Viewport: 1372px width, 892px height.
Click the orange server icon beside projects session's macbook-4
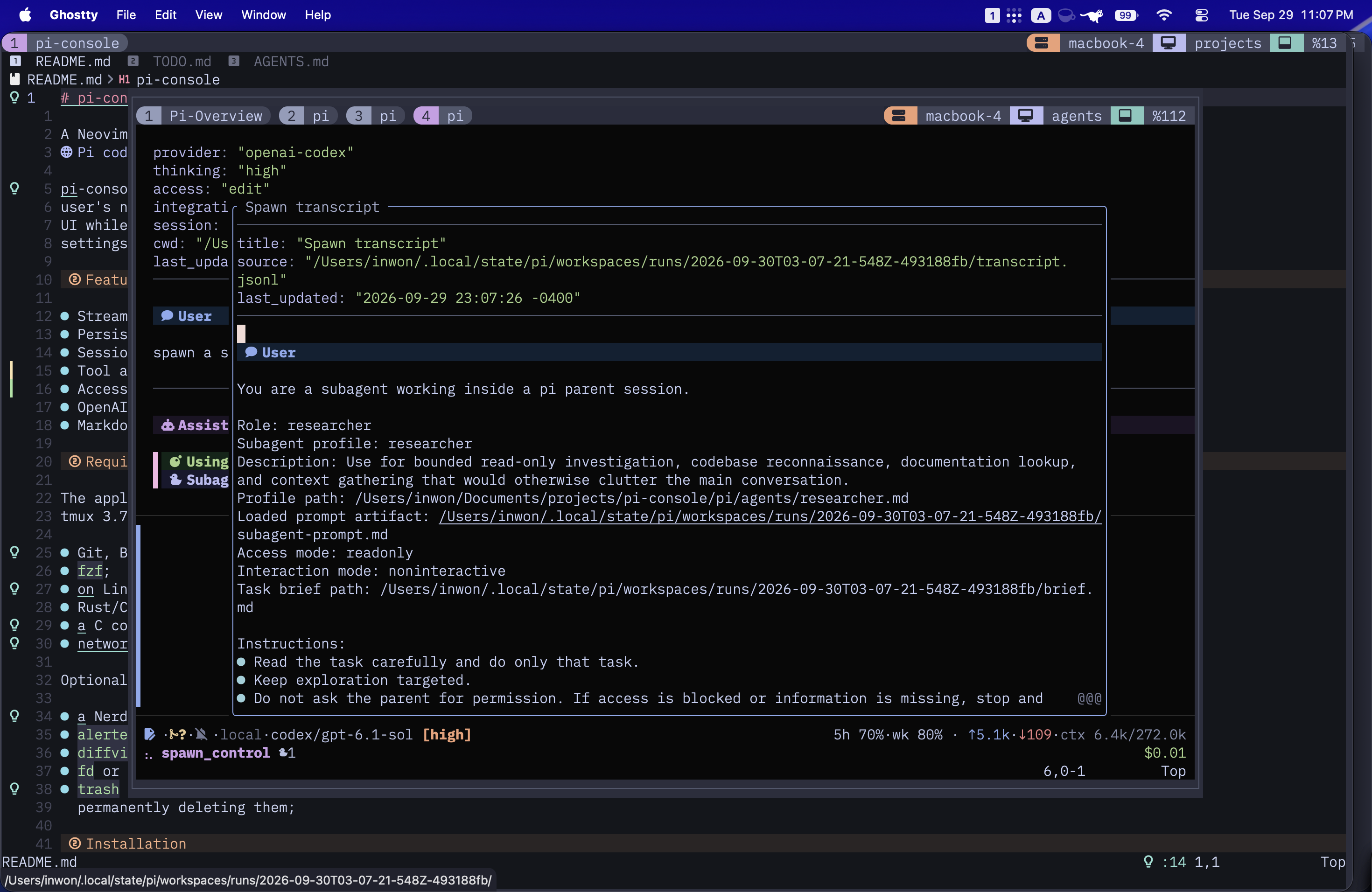tap(1042, 43)
